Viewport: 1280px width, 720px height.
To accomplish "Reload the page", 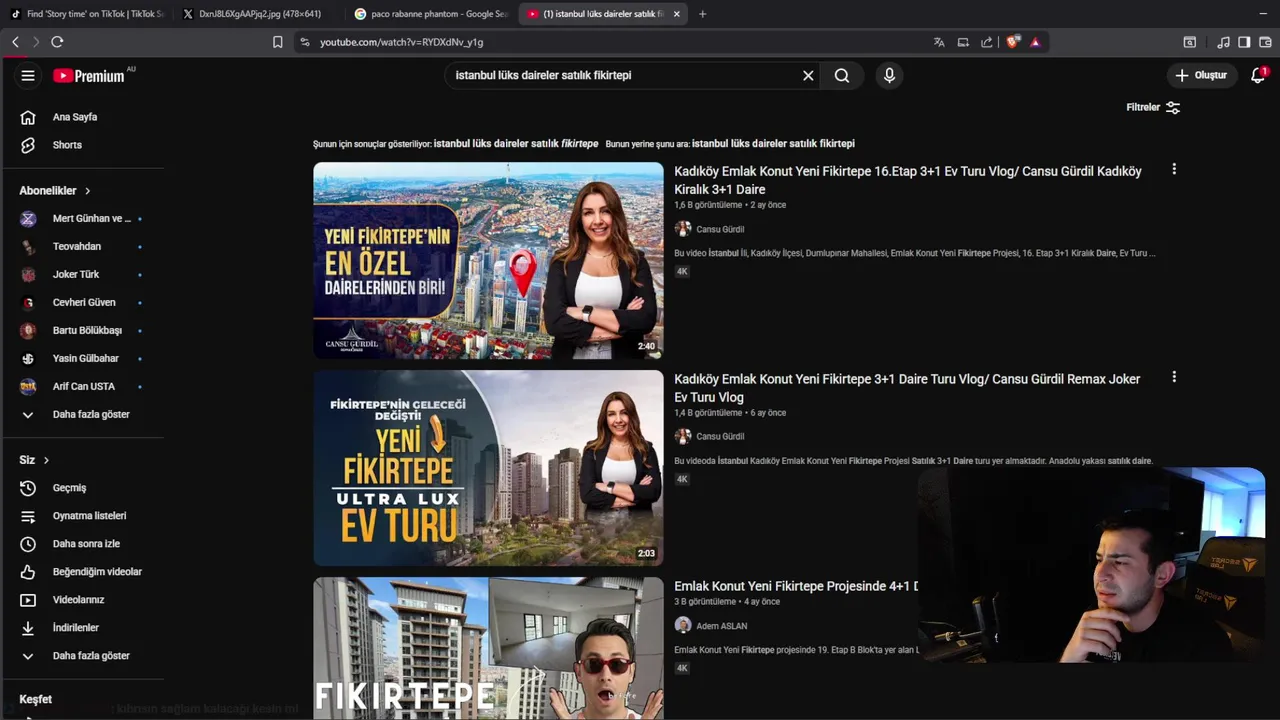I will (x=57, y=42).
